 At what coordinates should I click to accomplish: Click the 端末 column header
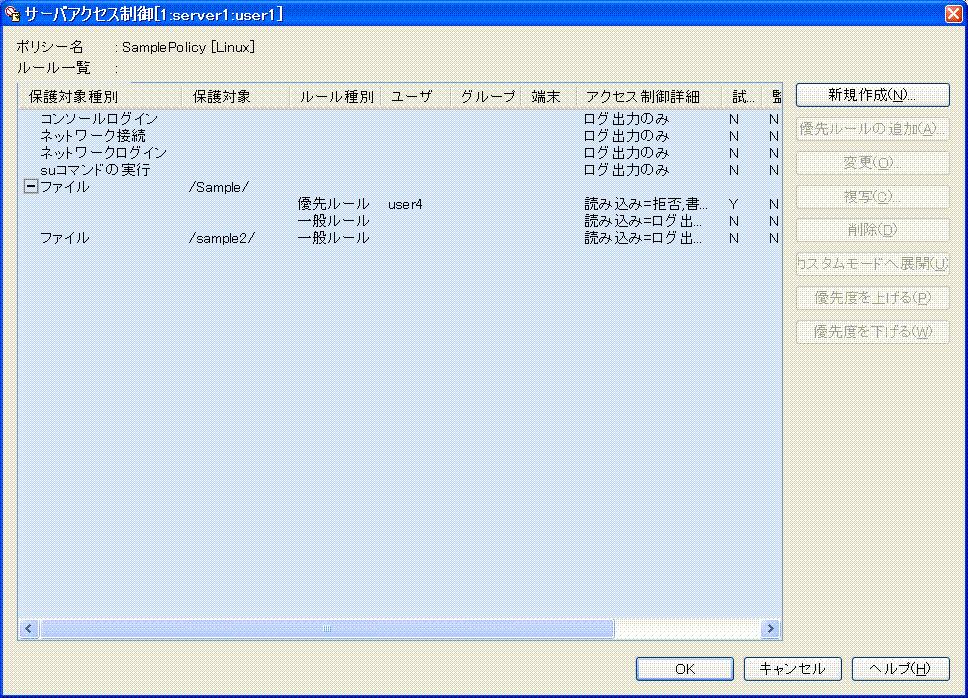pos(549,97)
